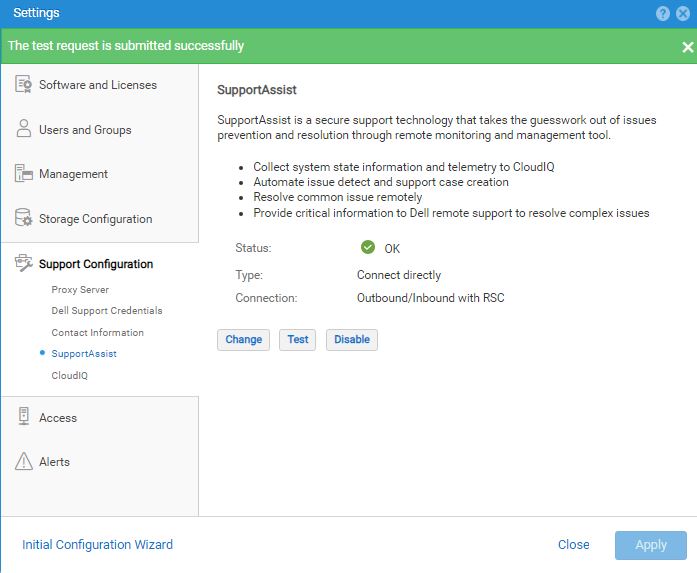
Task: Click the Management section icon
Action: click(x=24, y=174)
